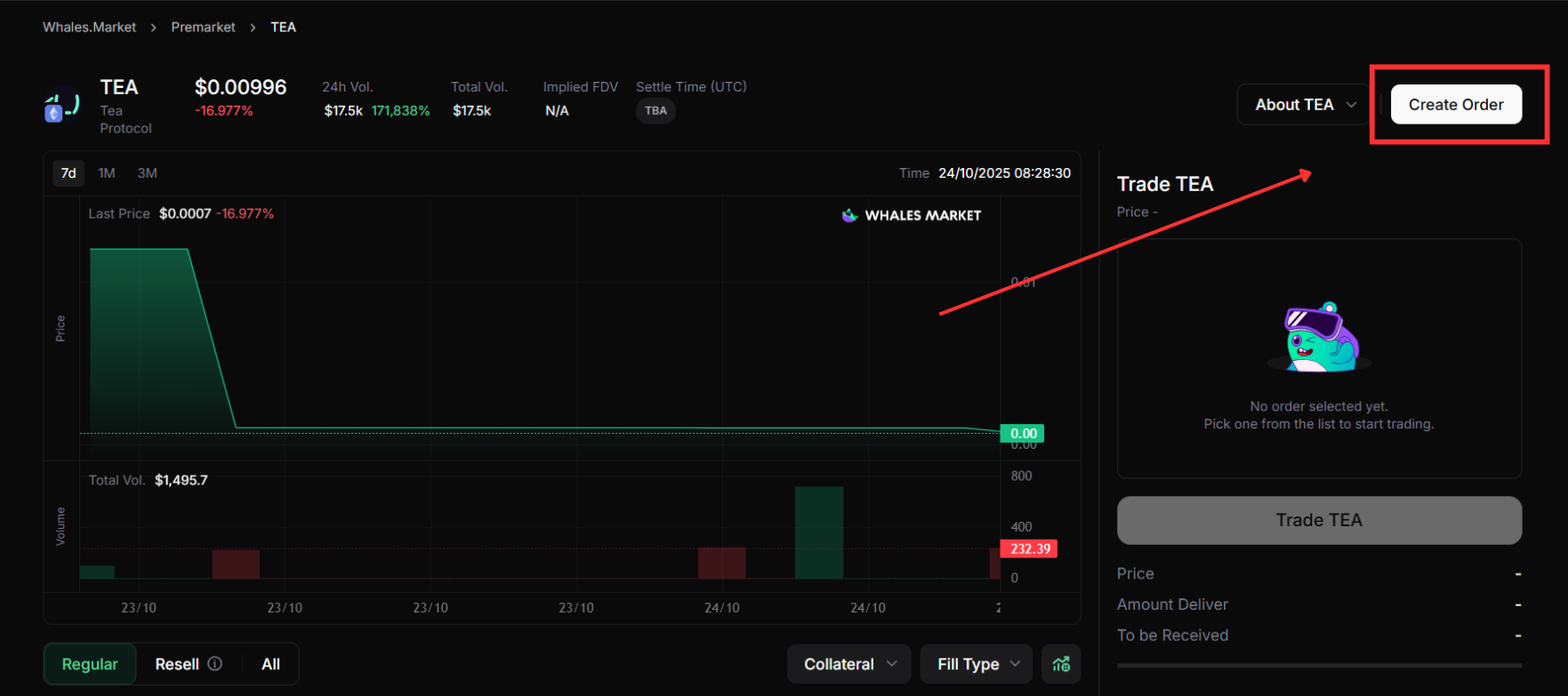Switch chart range to 1M

point(107,173)
